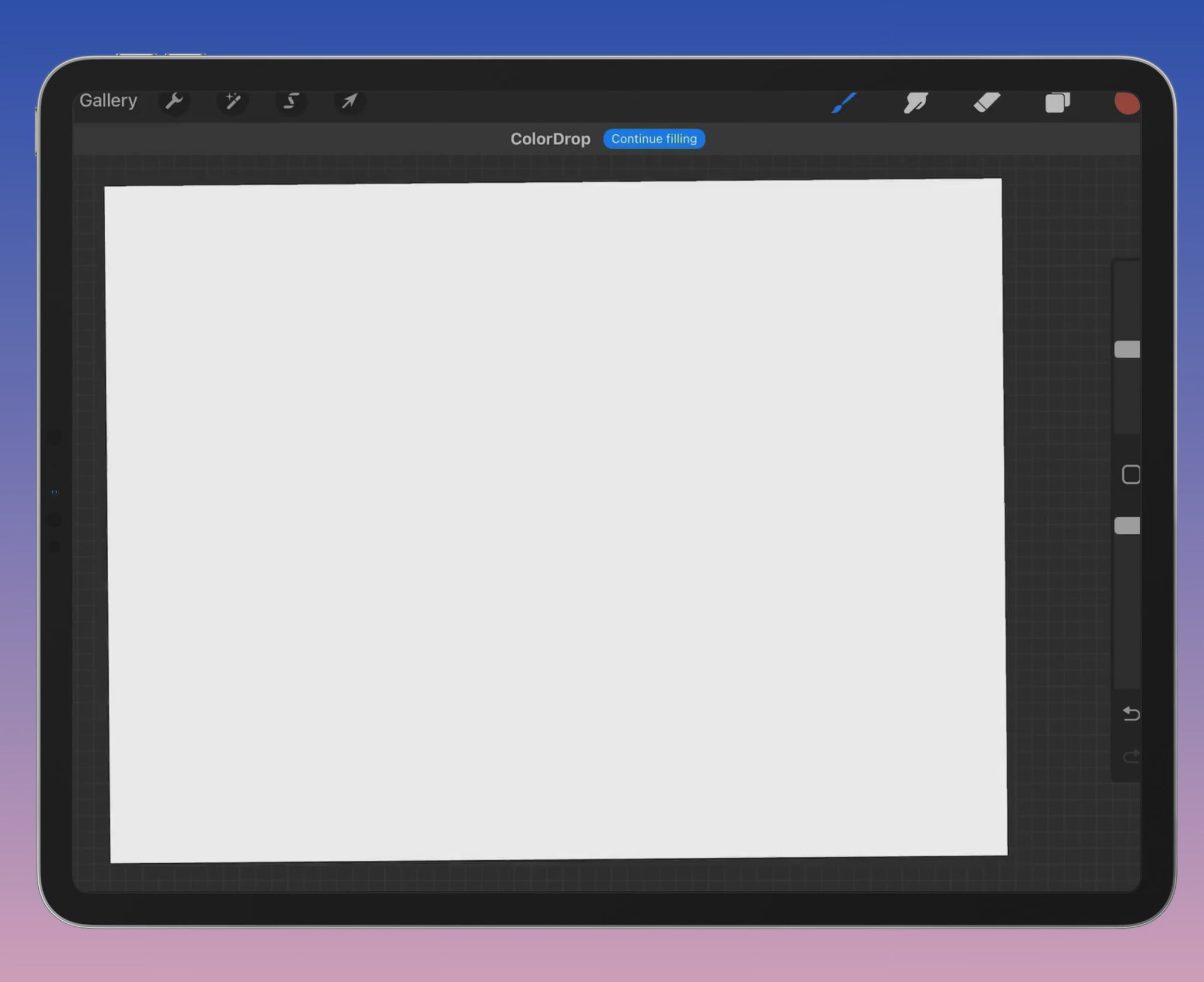This screenshot has height=982, width=1204.
Task: Select the Paint brush tool
Action: (844, 103)
